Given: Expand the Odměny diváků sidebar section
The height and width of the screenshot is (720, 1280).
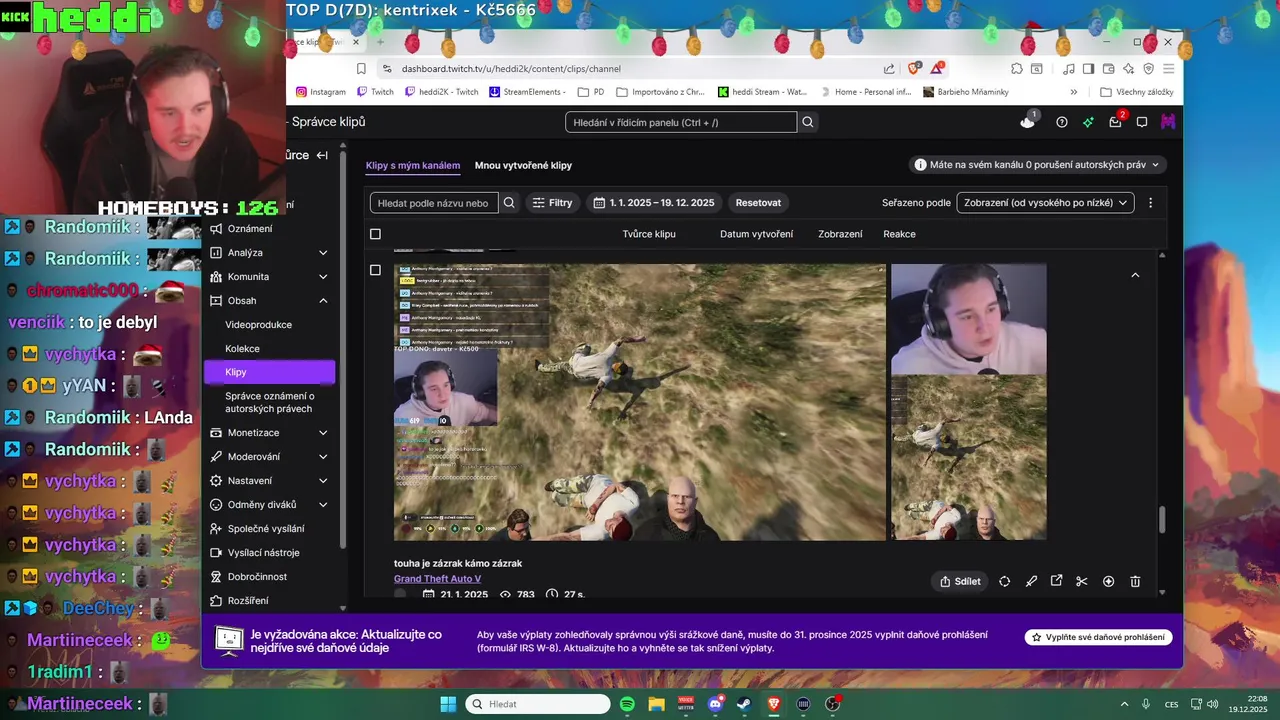Looking at the screenshot, I should [323, 505].
